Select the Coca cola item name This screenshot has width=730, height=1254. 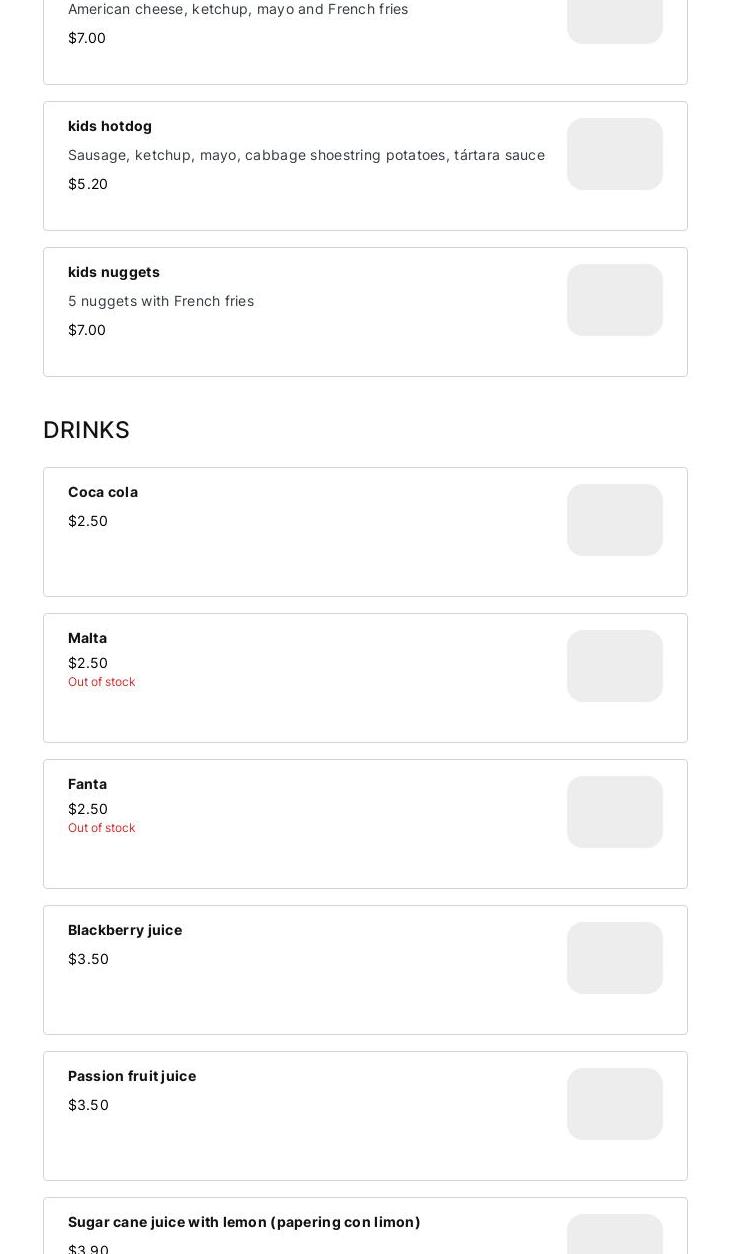pos(103,492)
